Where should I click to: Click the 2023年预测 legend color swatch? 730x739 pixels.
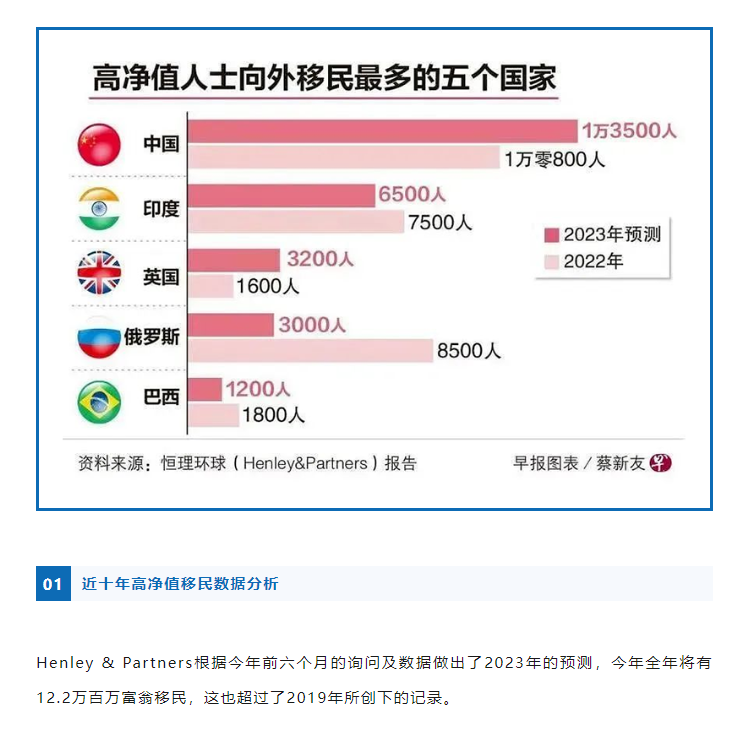pos(551,235)
